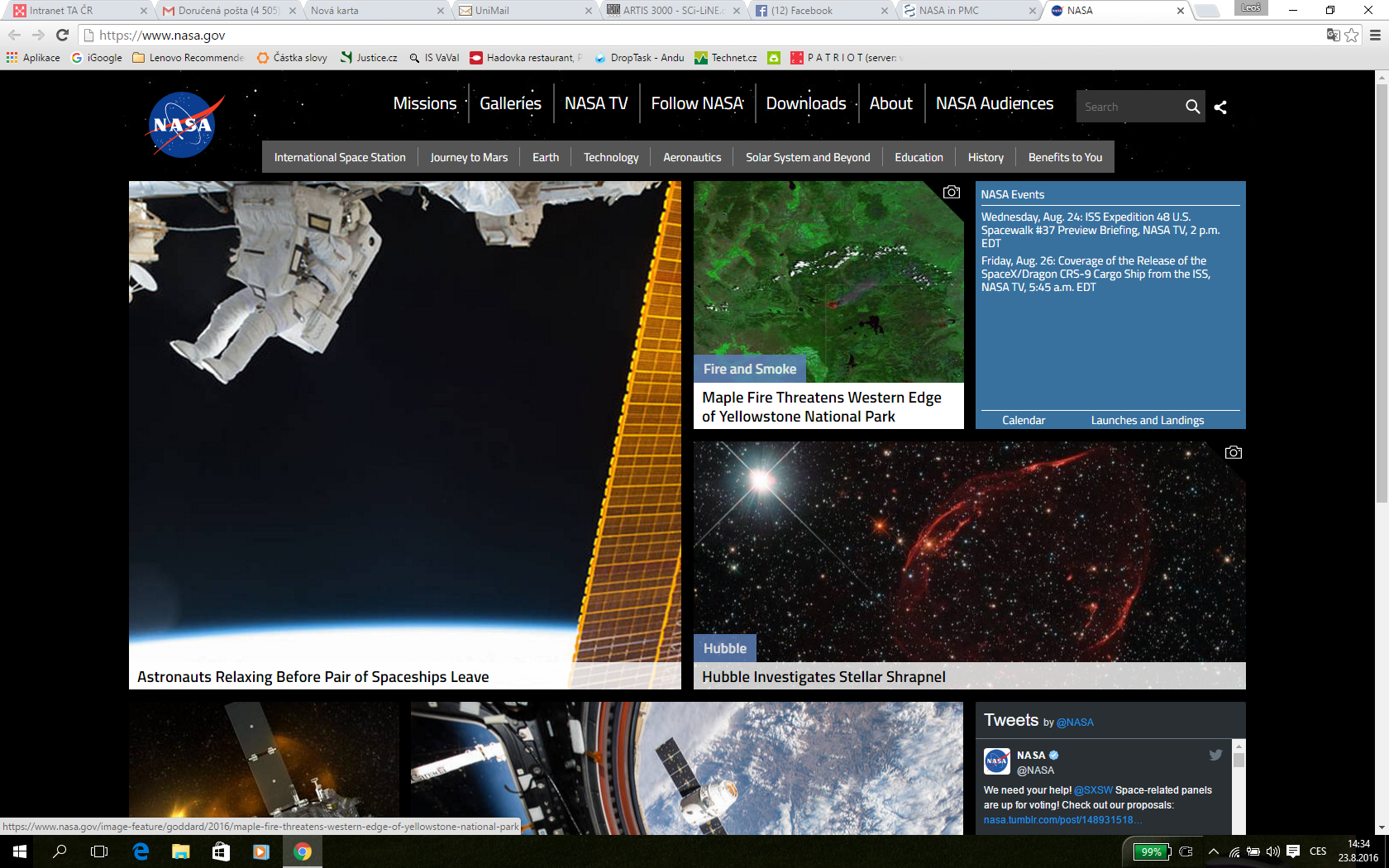Click the page vertical scrollbar
The image size is (1389, 868).
[1382, 293]
